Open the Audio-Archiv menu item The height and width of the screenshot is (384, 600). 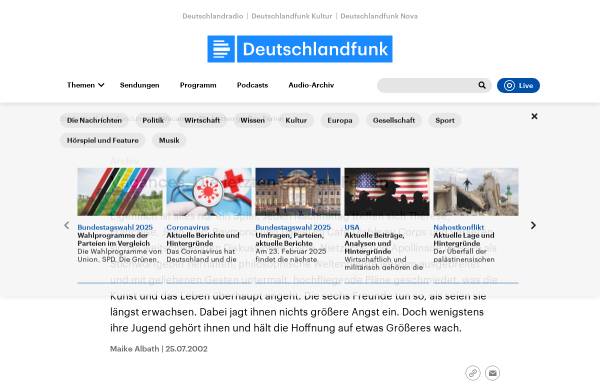pyautogui.click(x=311, y=85)
